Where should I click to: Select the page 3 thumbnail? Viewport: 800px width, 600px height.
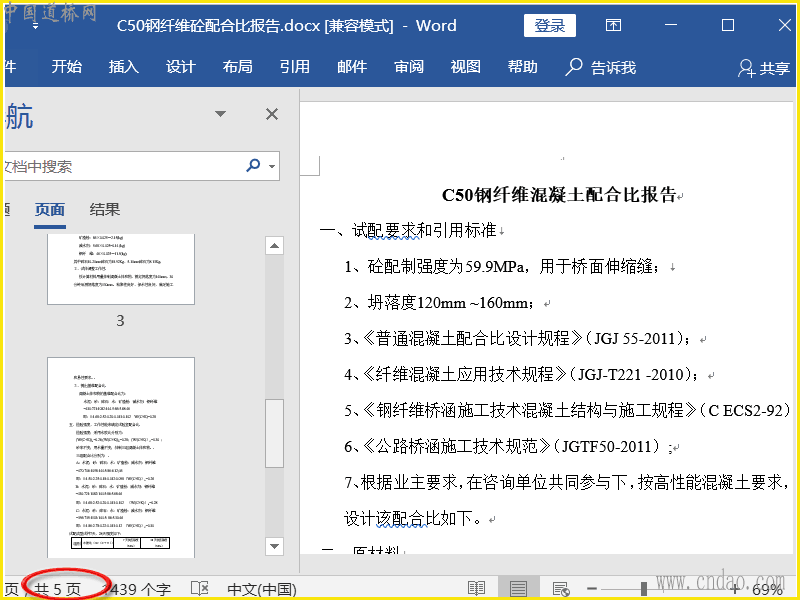121,269
